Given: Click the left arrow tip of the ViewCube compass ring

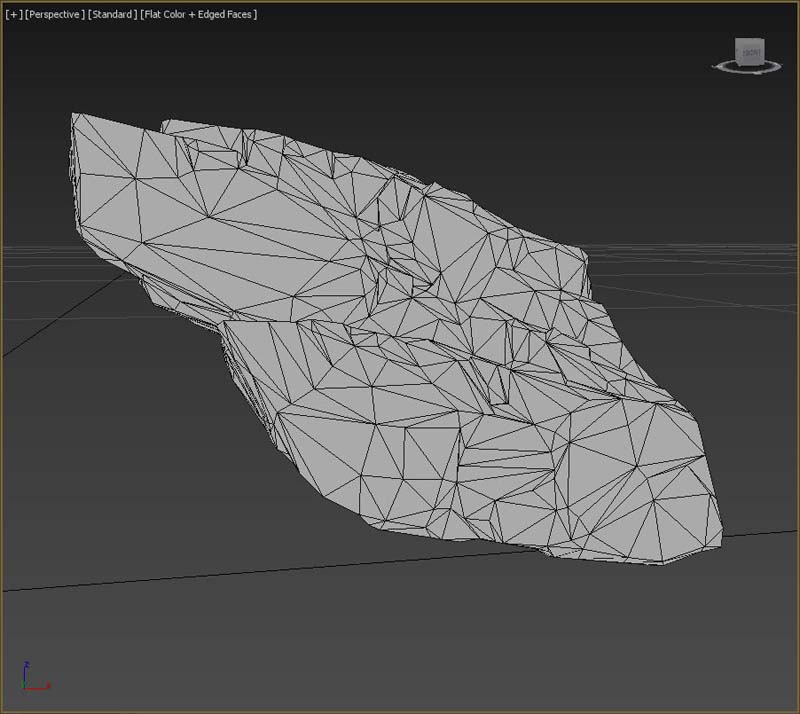Looking at the screenshot, I should 714,66.
